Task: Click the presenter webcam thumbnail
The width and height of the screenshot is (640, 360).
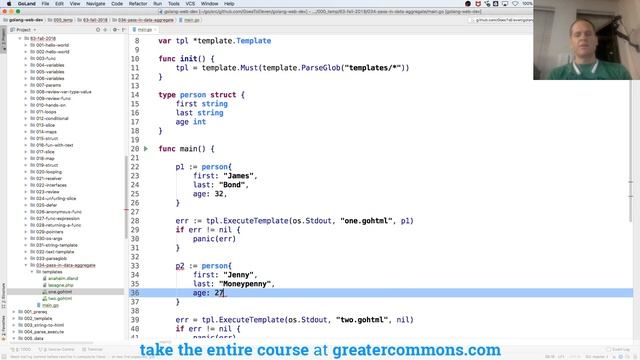Action: click(x=586, y=40)
